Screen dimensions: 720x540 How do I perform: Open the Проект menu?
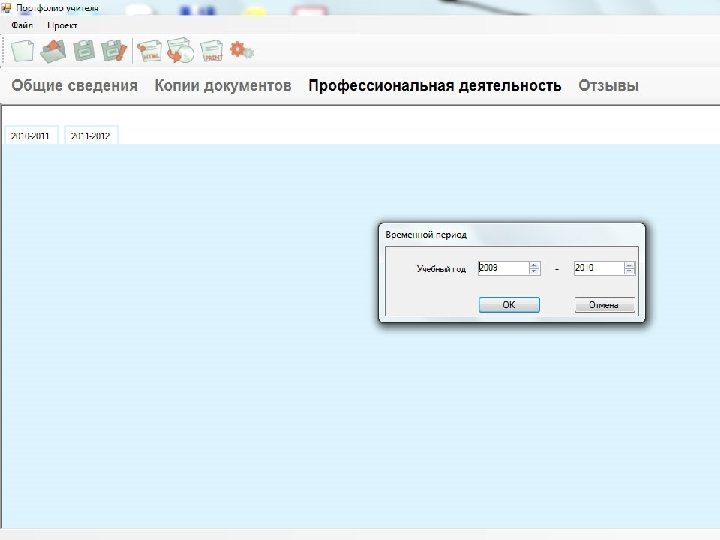click(62, 25)
